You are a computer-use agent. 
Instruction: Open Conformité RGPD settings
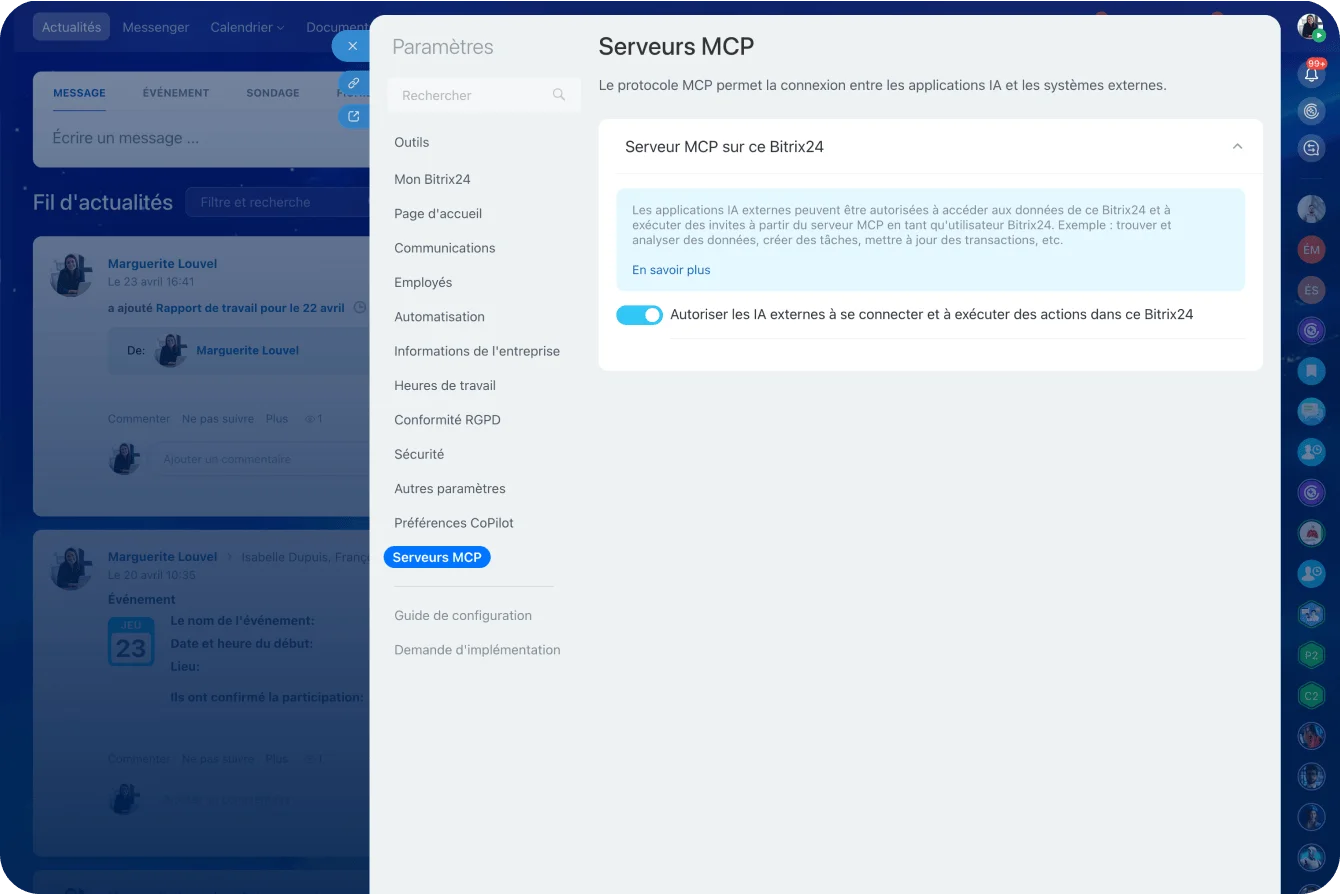[447, 420]
